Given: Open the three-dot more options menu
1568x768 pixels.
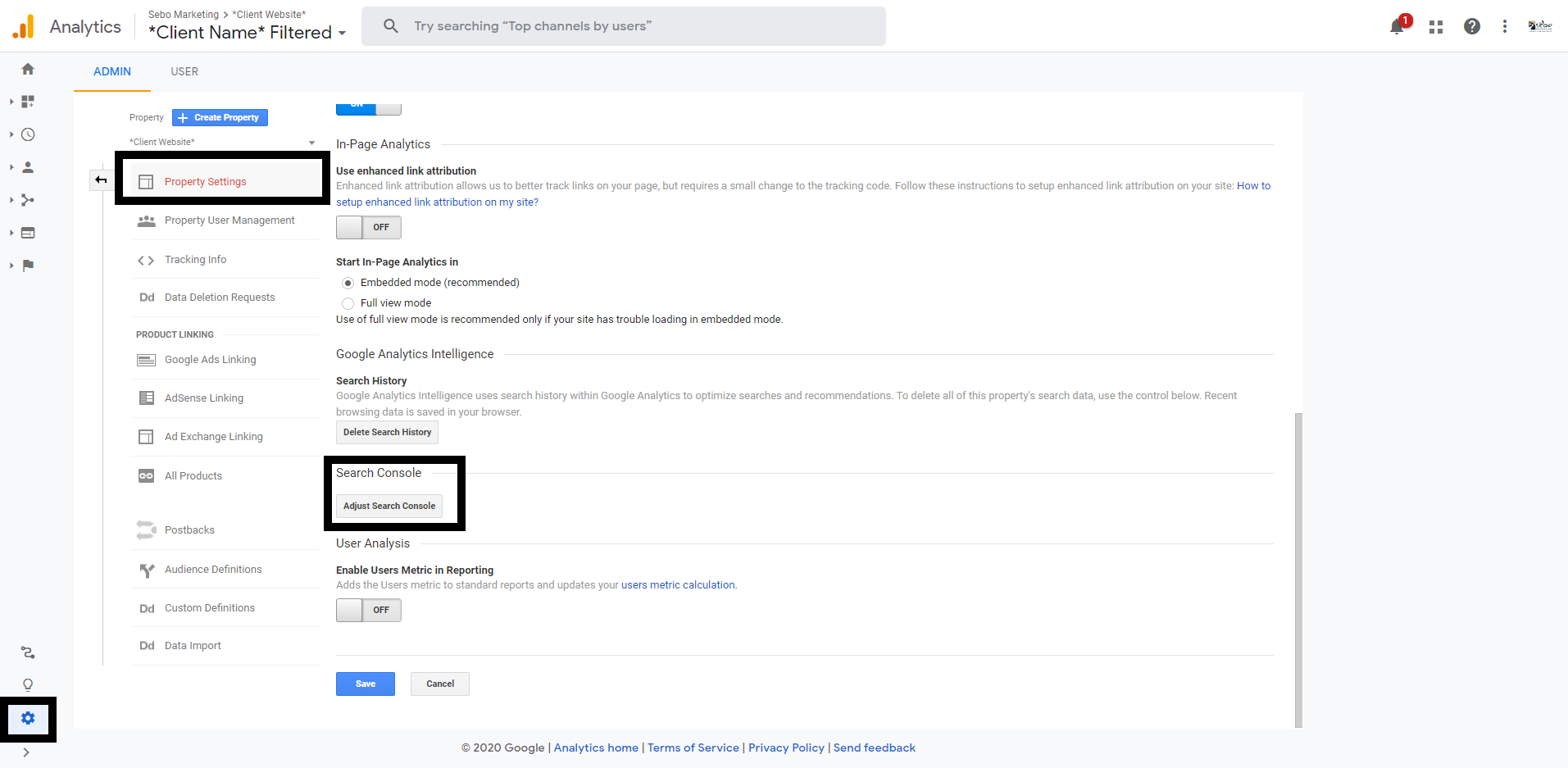Looking at the screenshot, I should coord(1505,26).
